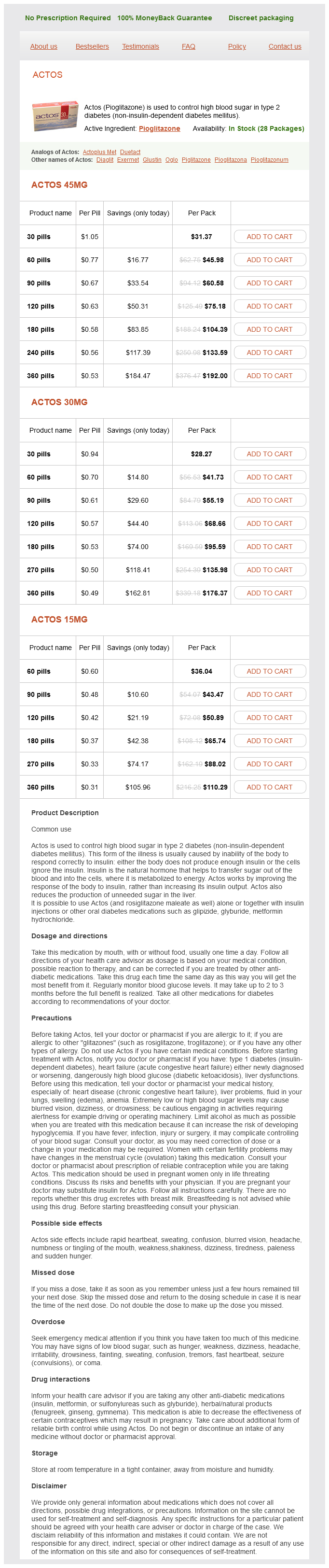The width and height of the screenshot is (329, 1568).
Task: Open the Diaglit alternate name link
Action: (105, 160)
